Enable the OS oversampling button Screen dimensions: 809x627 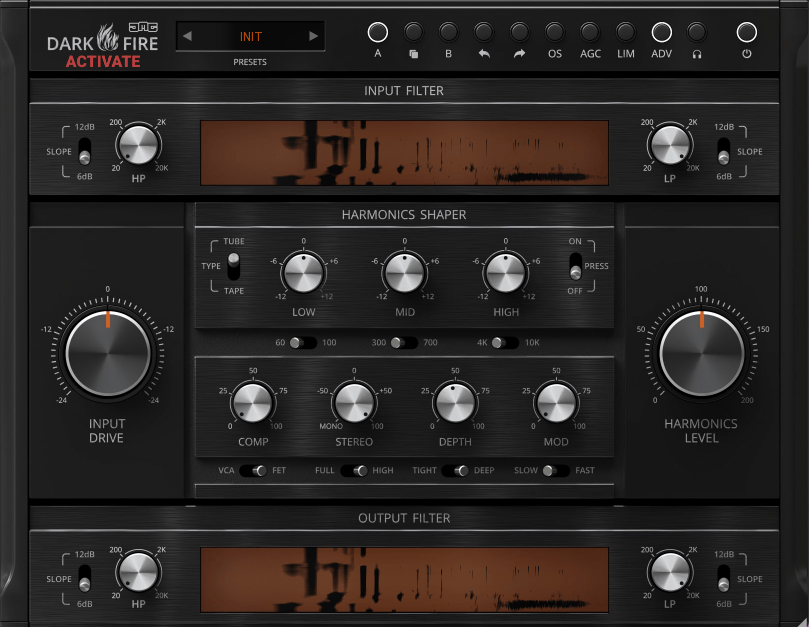[x=554, y=32]
